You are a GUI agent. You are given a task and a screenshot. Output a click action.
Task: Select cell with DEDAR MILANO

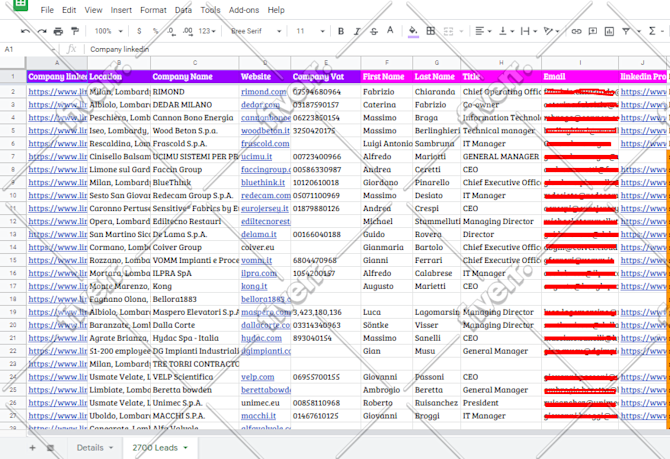click(x=195, y=105)
